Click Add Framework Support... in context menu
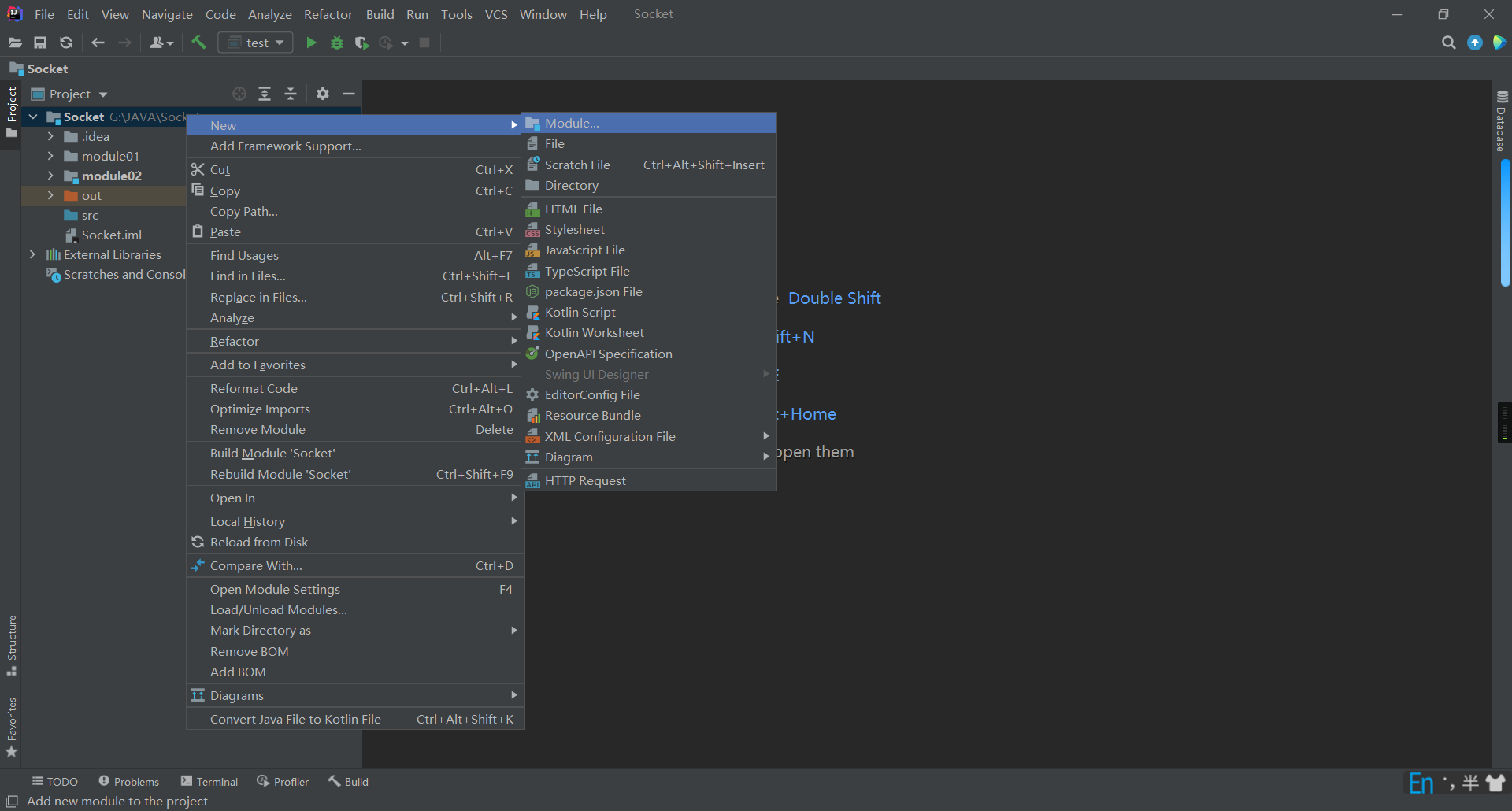Viewport: 1512px width, 811px height. (355, 146)
